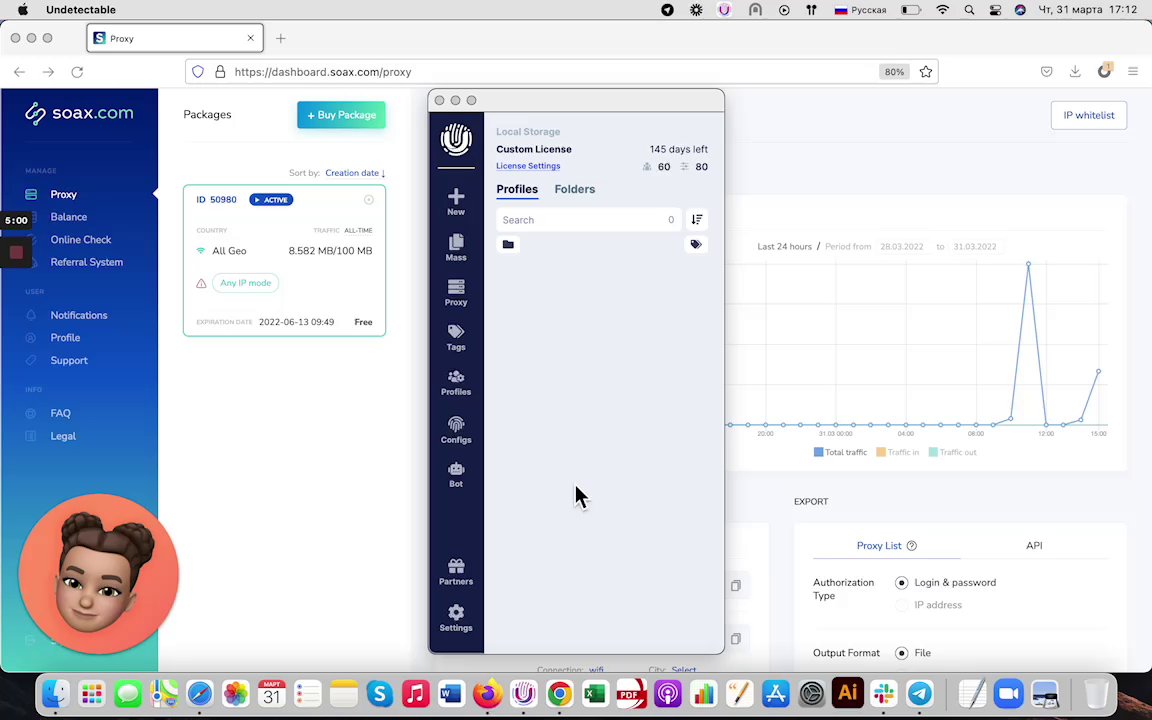Click the Undetectable logo icon
The width and height of the screenshot is (1152, 720).
[x=456, y=140]
